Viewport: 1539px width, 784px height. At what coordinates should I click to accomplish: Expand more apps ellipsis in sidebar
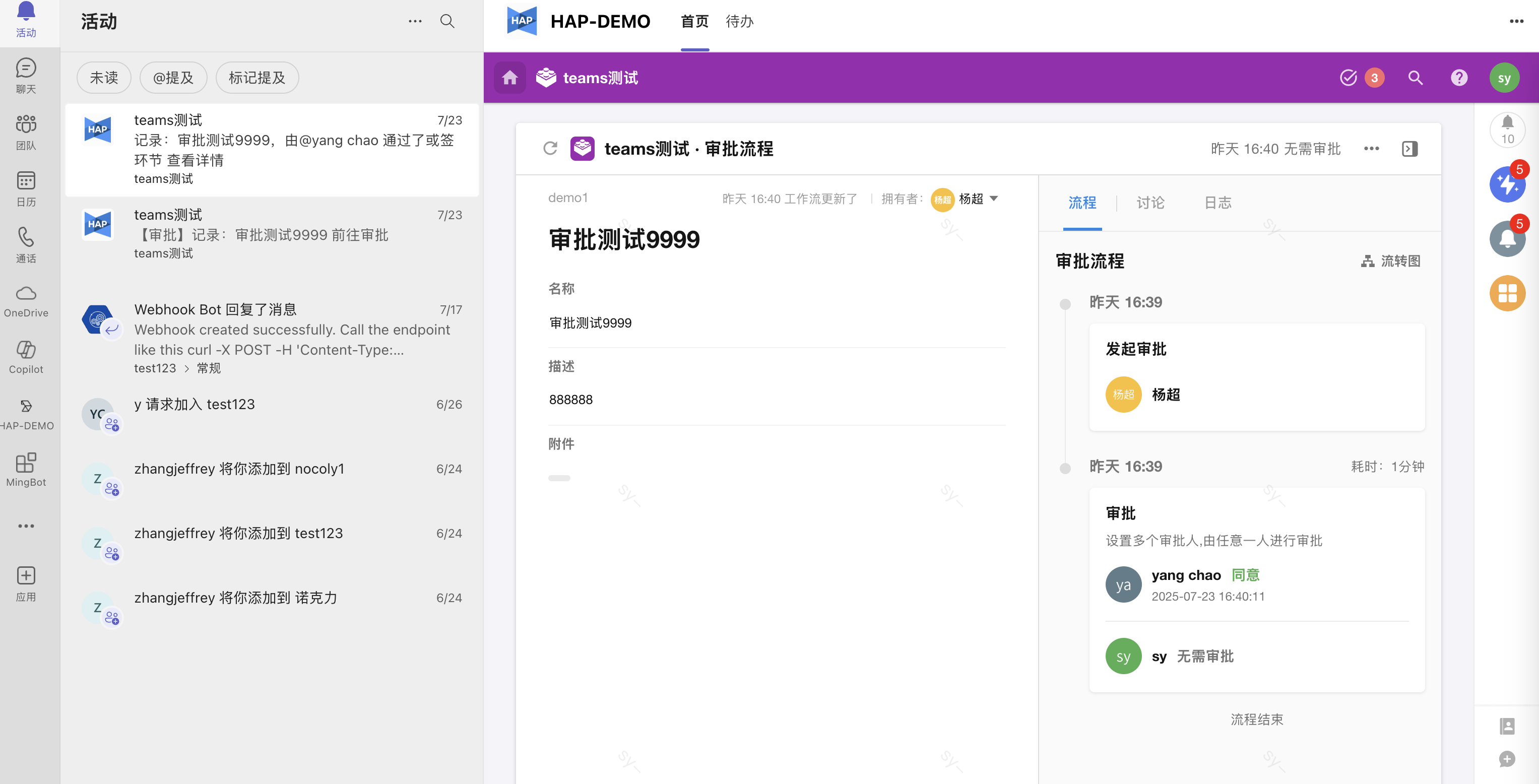pyautogui.click(x=26, y=526)
